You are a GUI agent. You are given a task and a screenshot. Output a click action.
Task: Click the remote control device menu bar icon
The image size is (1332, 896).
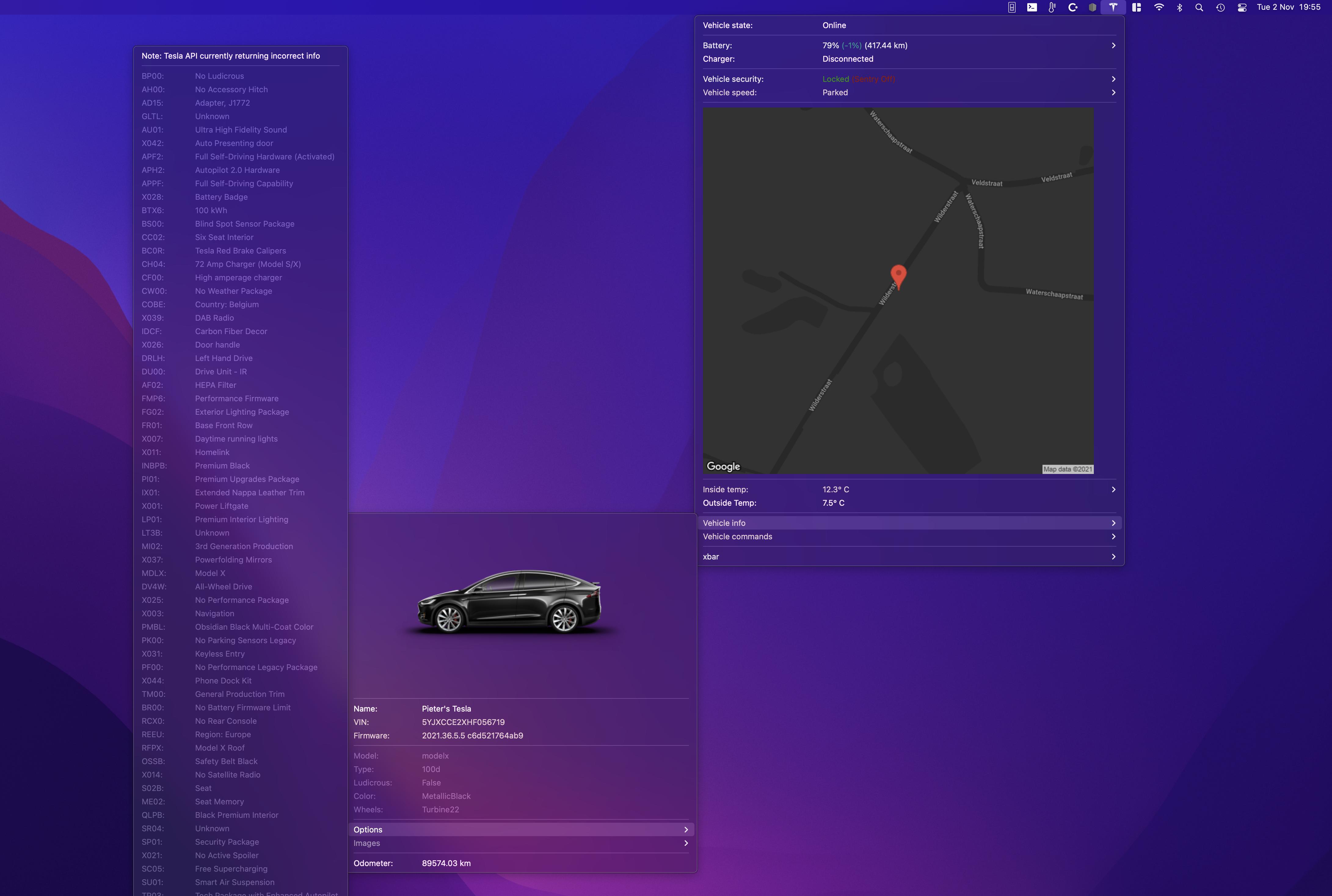coord(1011,7)
